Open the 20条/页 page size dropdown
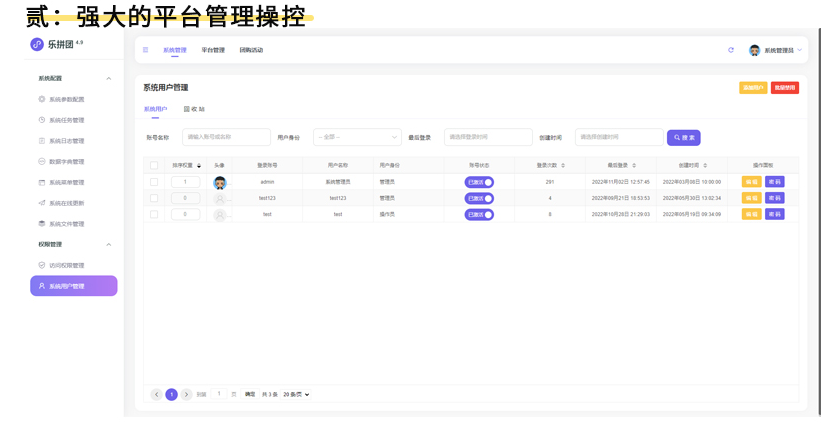This screenshot has height=432, width=834. pyautogui.click(x=296, y=395)
